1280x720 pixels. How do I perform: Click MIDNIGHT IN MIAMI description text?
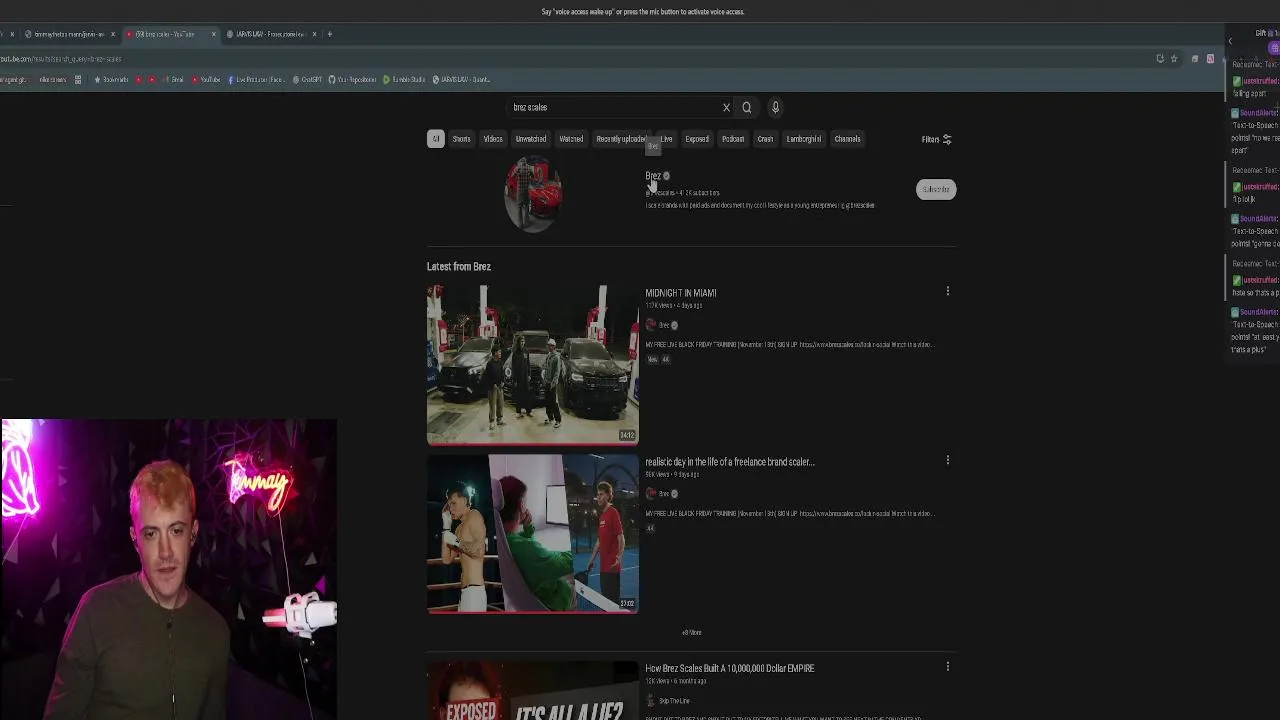(789, 344)
